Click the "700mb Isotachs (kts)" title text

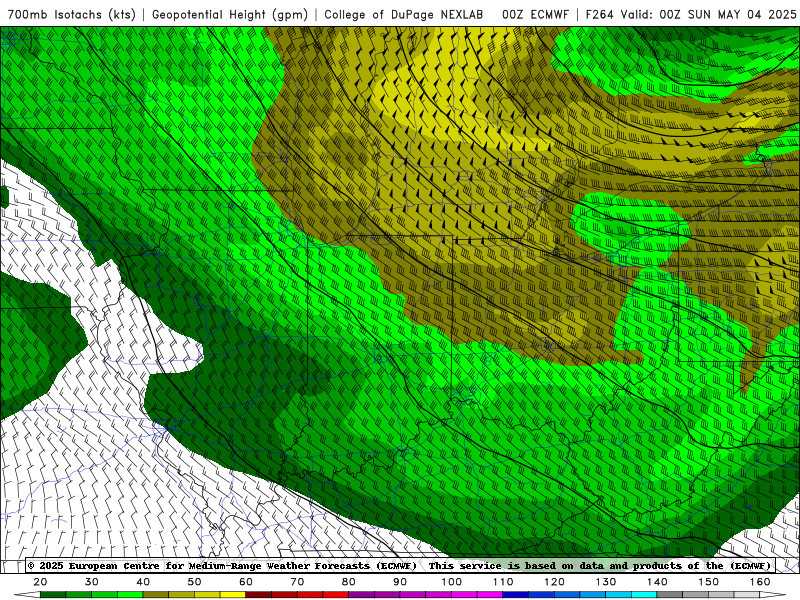pos(71,14)
